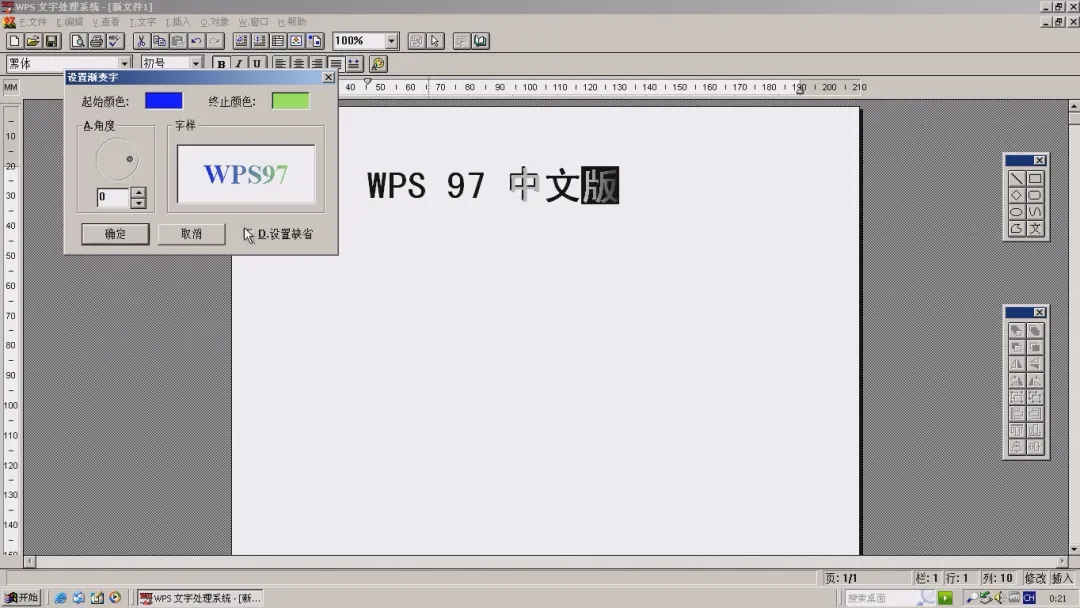Image resolution: width=1080 pixels, height=608 pixels.
Task: Open the 文字 menu
Action: [143, 22]
